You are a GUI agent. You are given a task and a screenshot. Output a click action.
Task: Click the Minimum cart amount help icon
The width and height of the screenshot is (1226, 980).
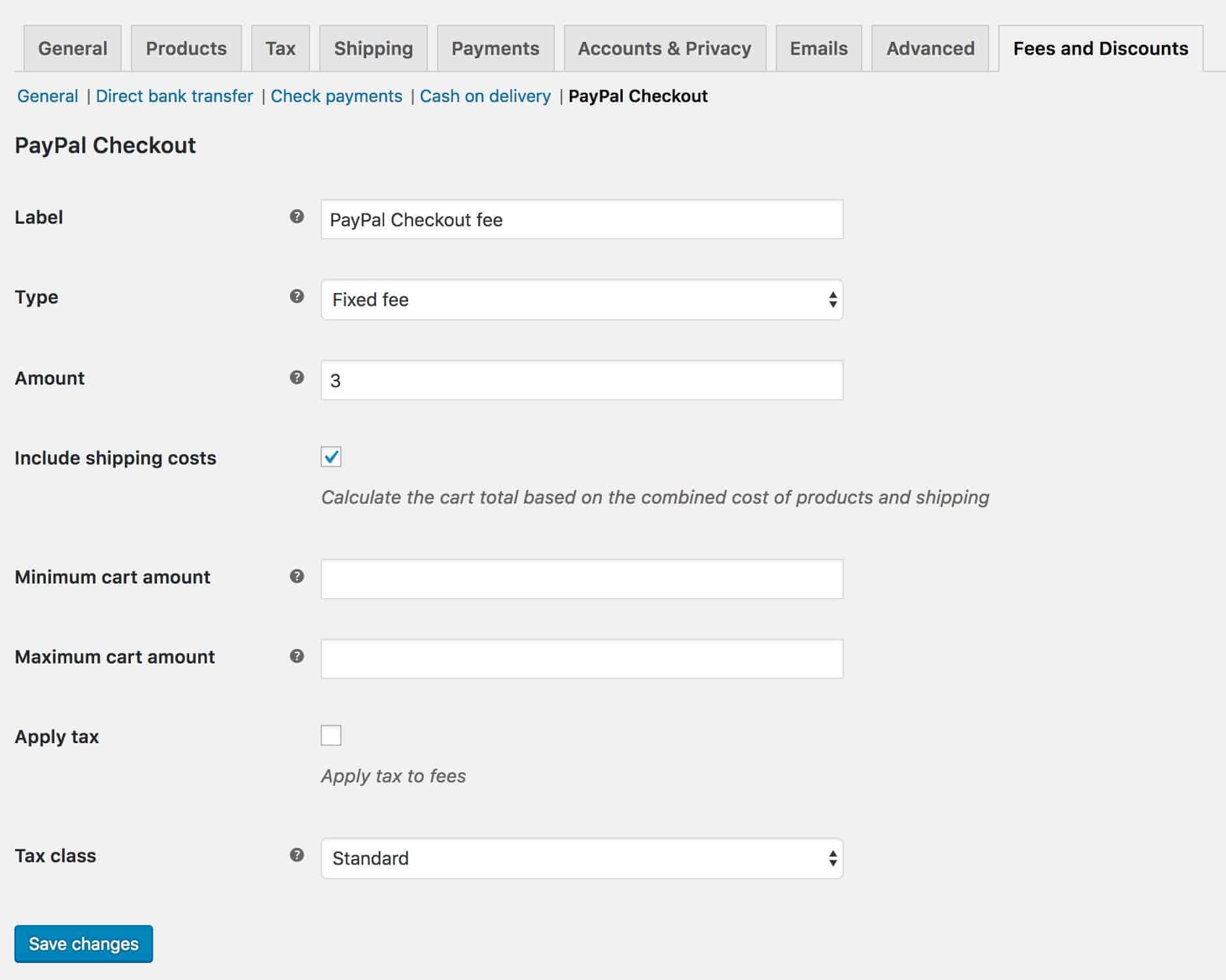pyautogui.click(x=297, y=576)
